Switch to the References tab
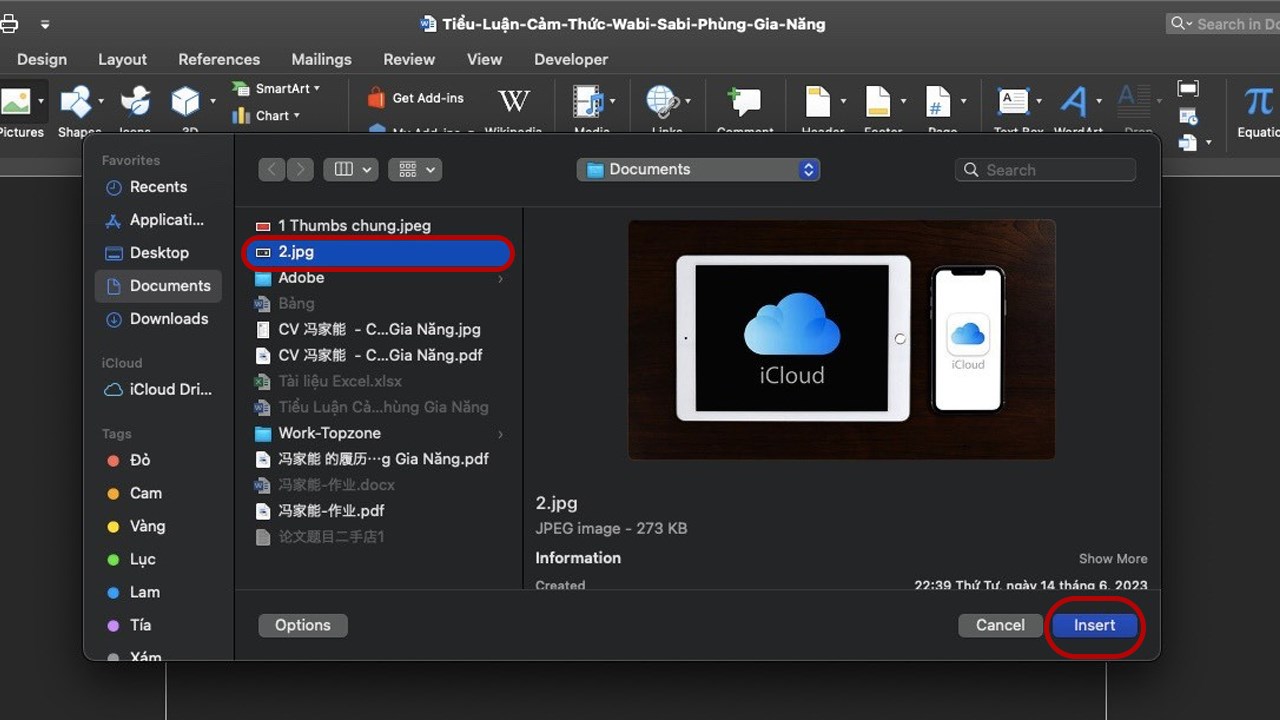The height and width of the screenshot is (720, 1280). (x=219, y=59)
